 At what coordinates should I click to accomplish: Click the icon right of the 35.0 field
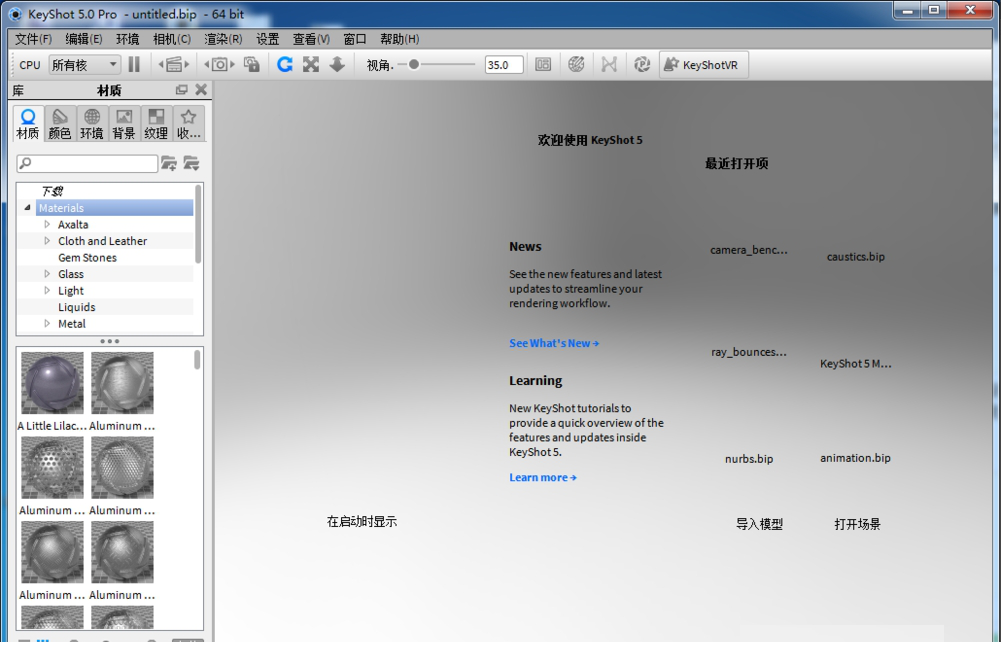click(x=543, y=64)
